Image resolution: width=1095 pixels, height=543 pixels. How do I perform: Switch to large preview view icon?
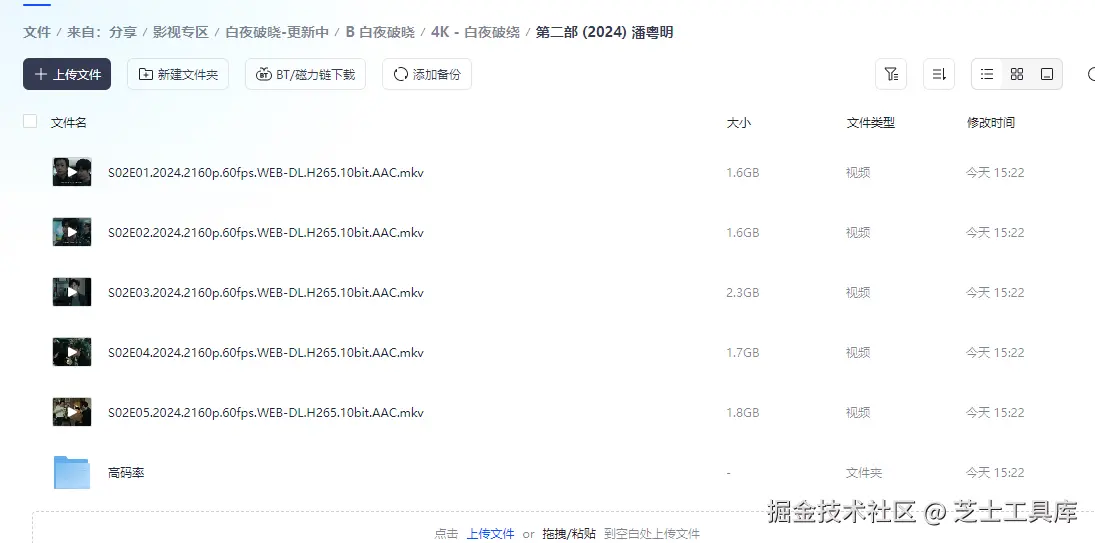pyautogui.click(x=1047, y=74)
